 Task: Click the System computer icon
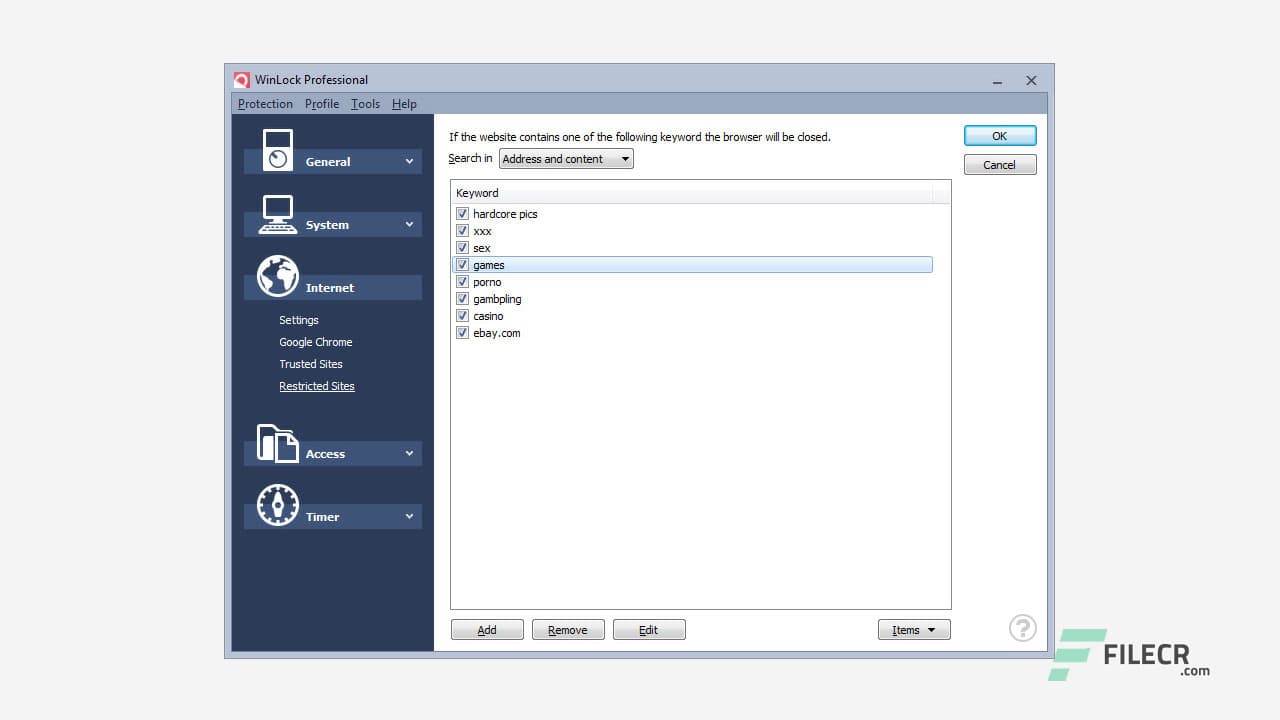coord(278,214)
